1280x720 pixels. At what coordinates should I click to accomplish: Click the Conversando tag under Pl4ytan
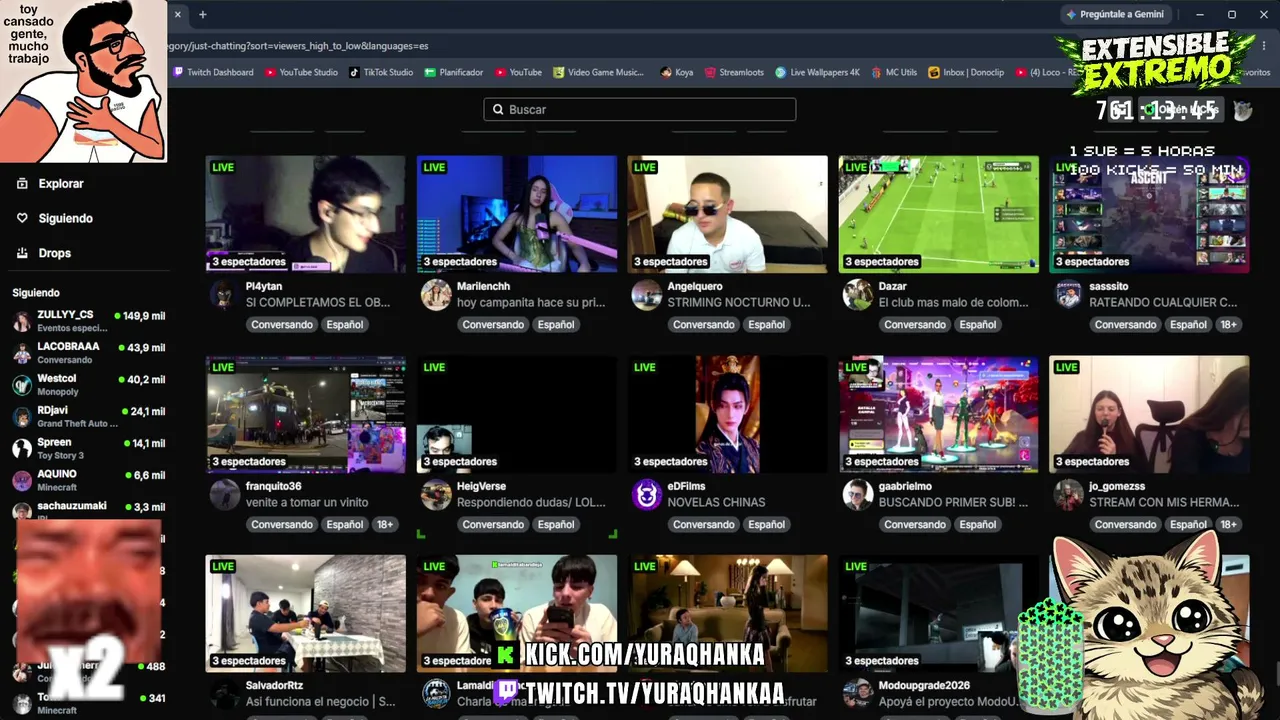282,324
